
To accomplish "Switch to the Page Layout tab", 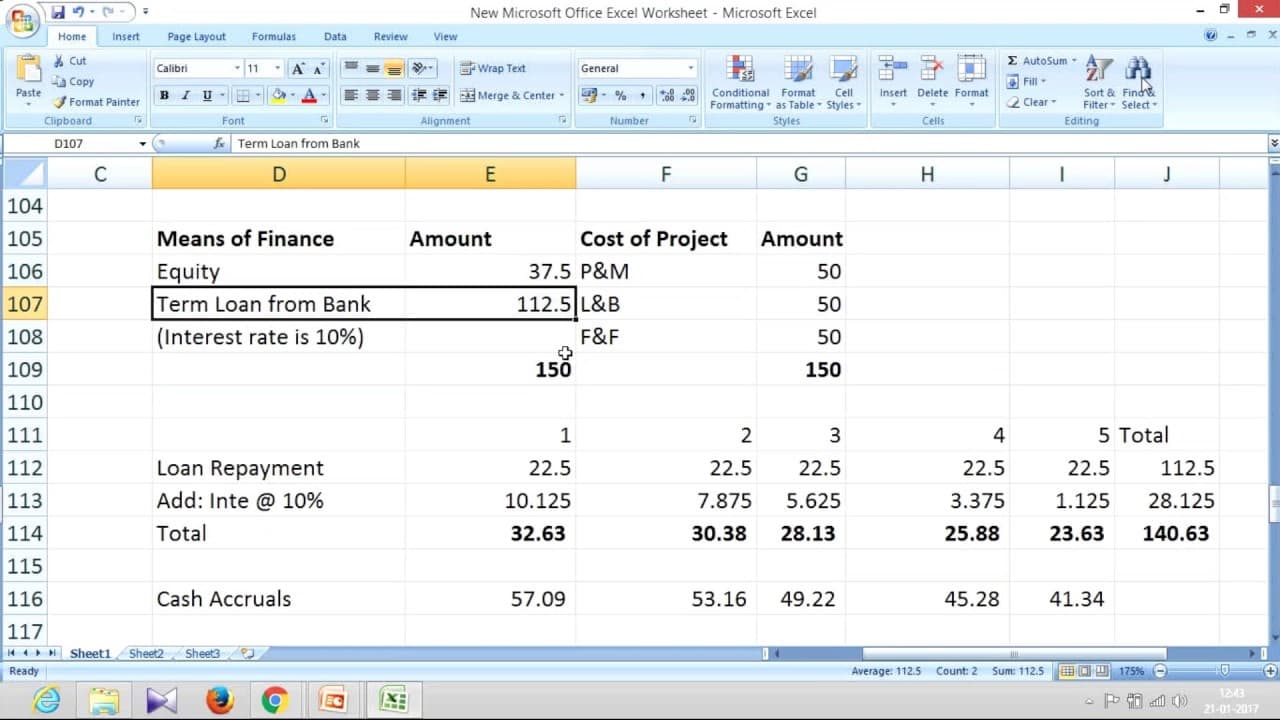I will pyautogui.click(x=196, y=37).
